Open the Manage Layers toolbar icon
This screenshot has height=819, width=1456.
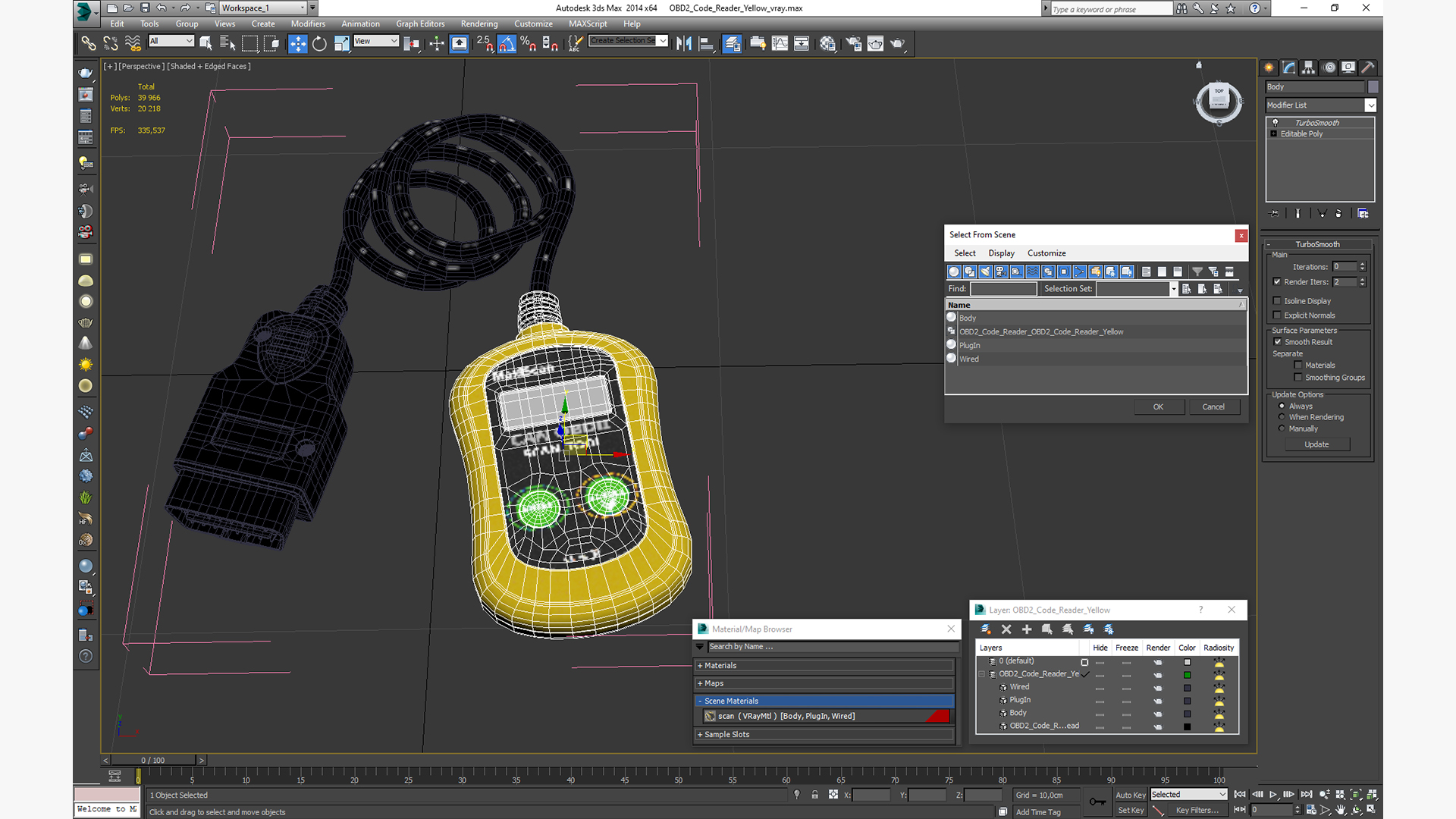732,44
